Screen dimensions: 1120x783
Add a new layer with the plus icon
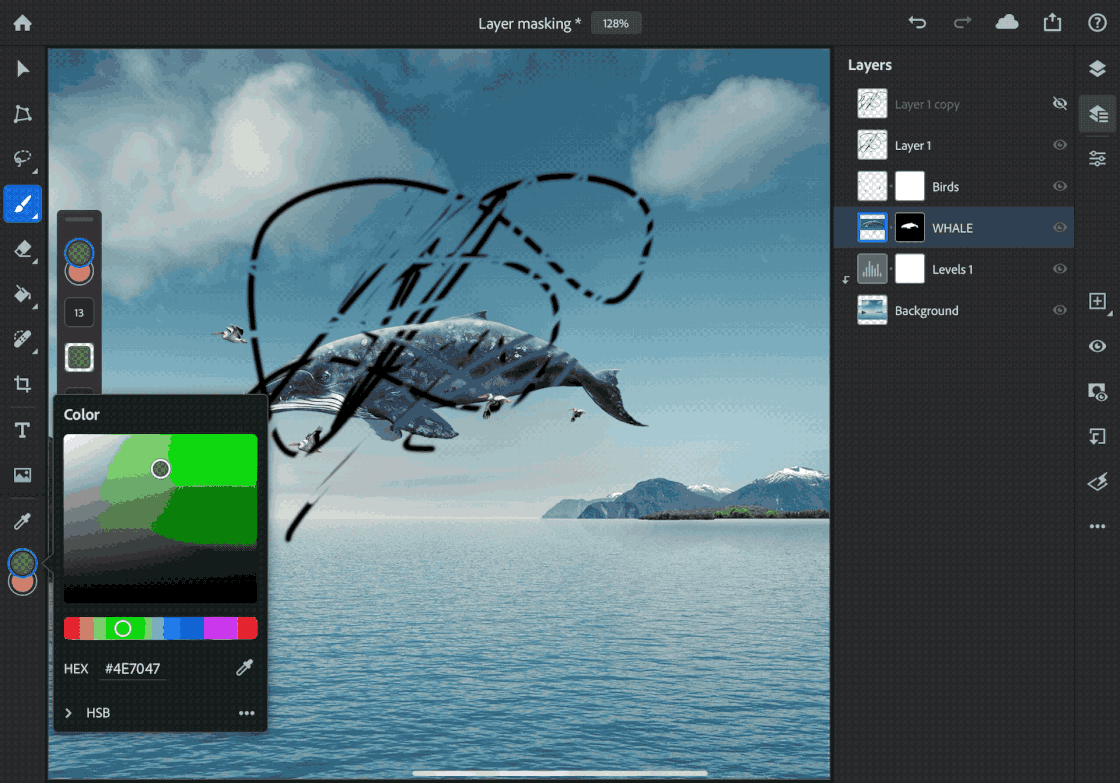pyautogui.click(x=1098, y=301)
